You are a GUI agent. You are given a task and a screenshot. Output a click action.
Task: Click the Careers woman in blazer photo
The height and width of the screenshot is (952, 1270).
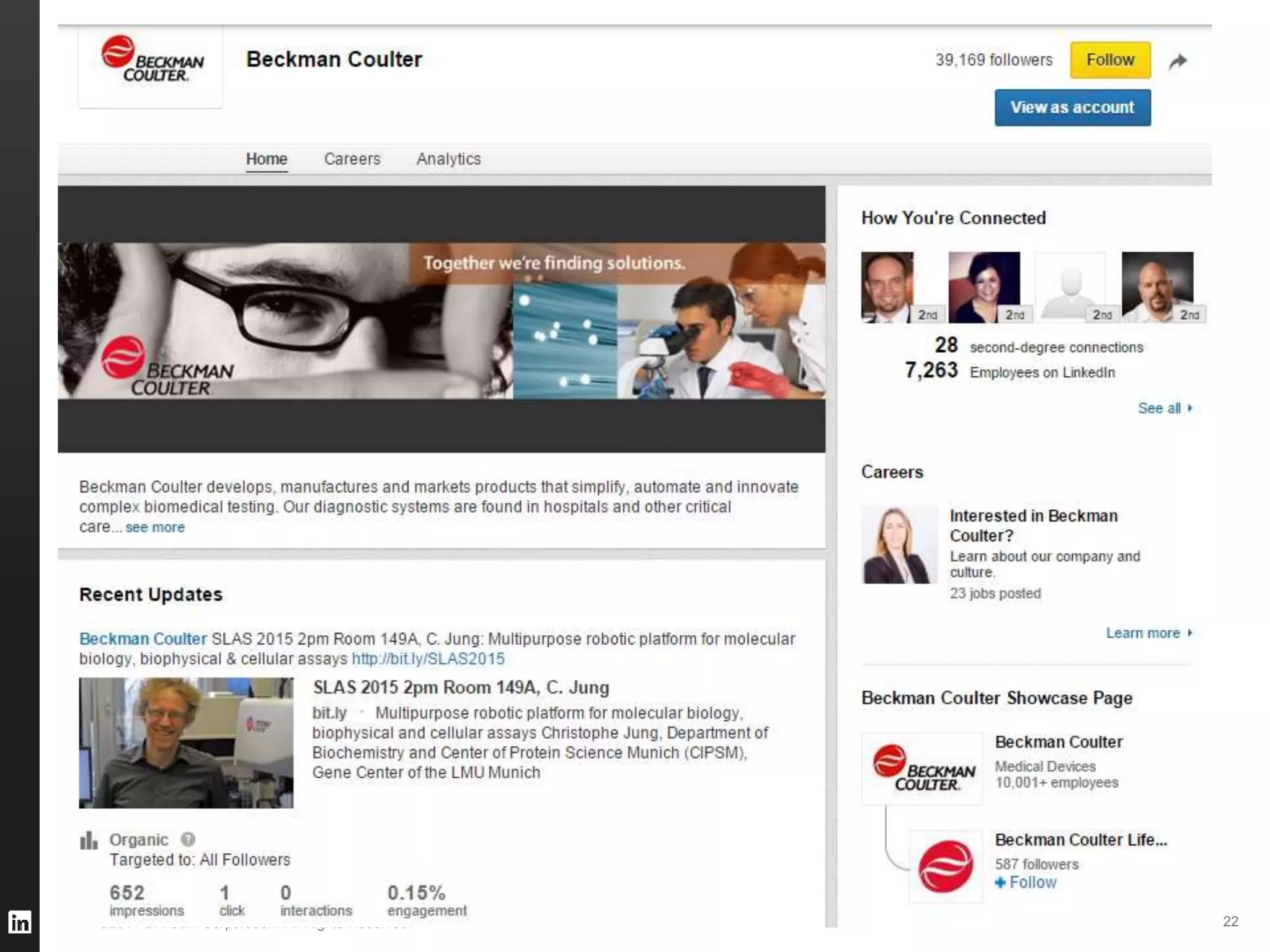tap(899, 545)
